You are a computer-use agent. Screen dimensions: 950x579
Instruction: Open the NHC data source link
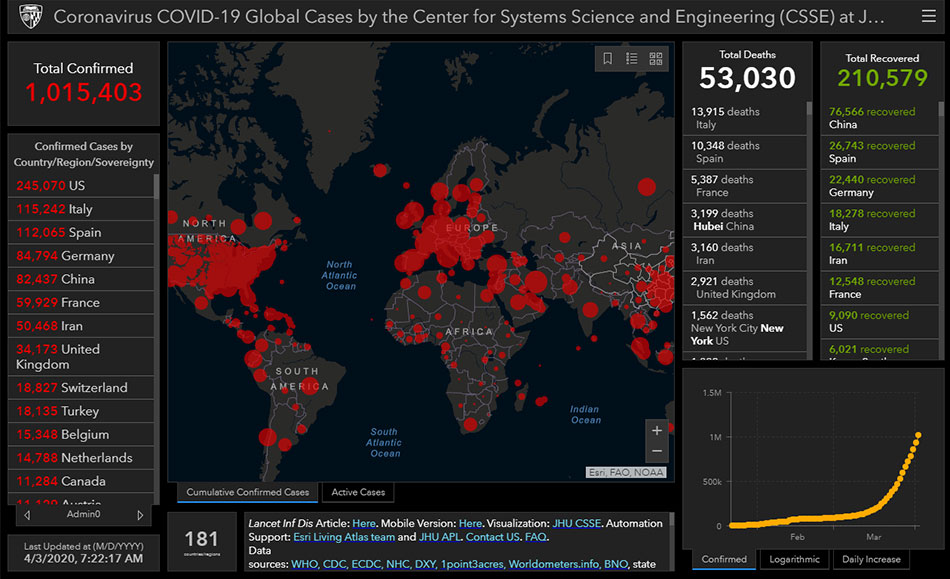pos(397,564)
